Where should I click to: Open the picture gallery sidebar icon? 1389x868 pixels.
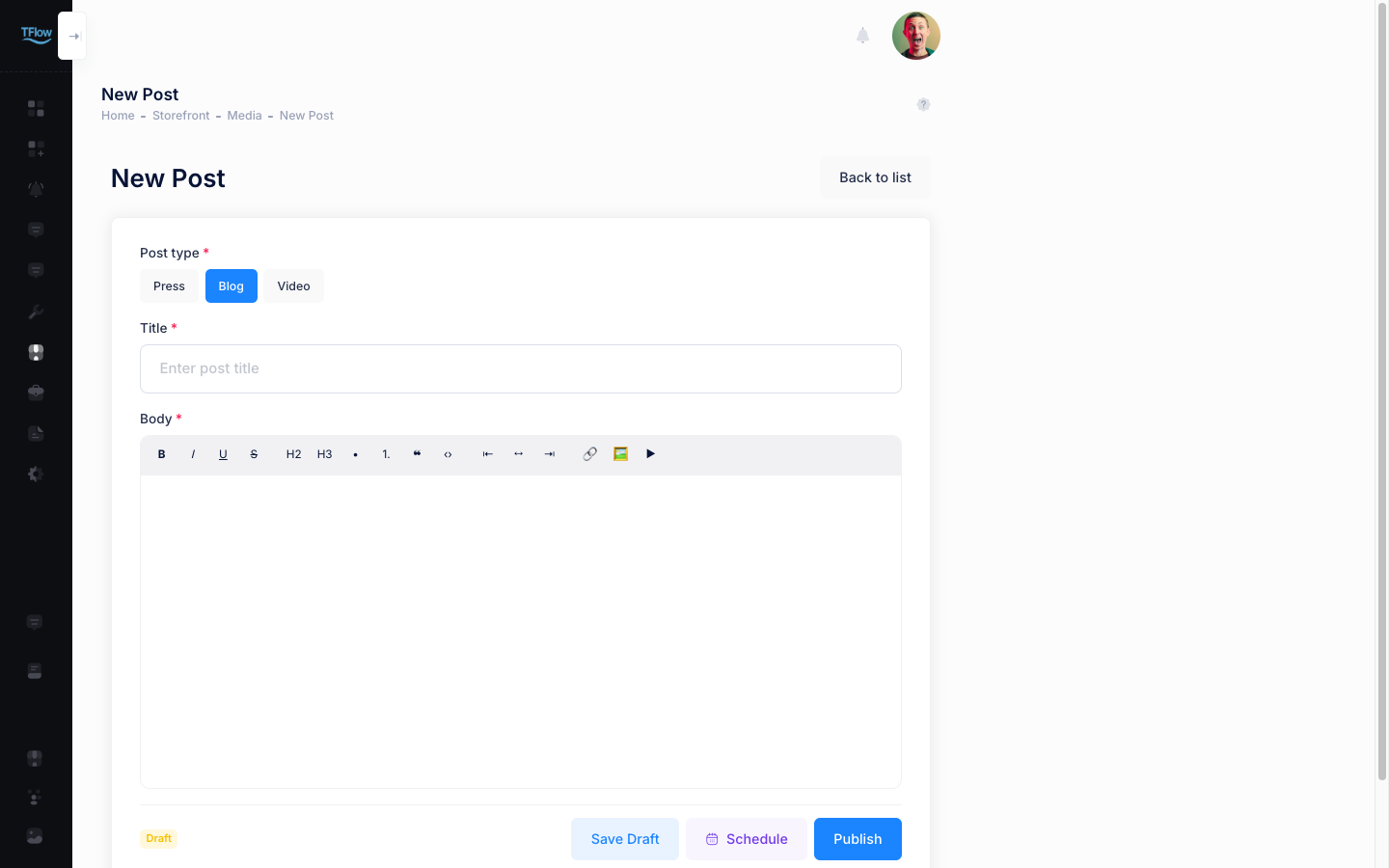[x=35, y=836]
